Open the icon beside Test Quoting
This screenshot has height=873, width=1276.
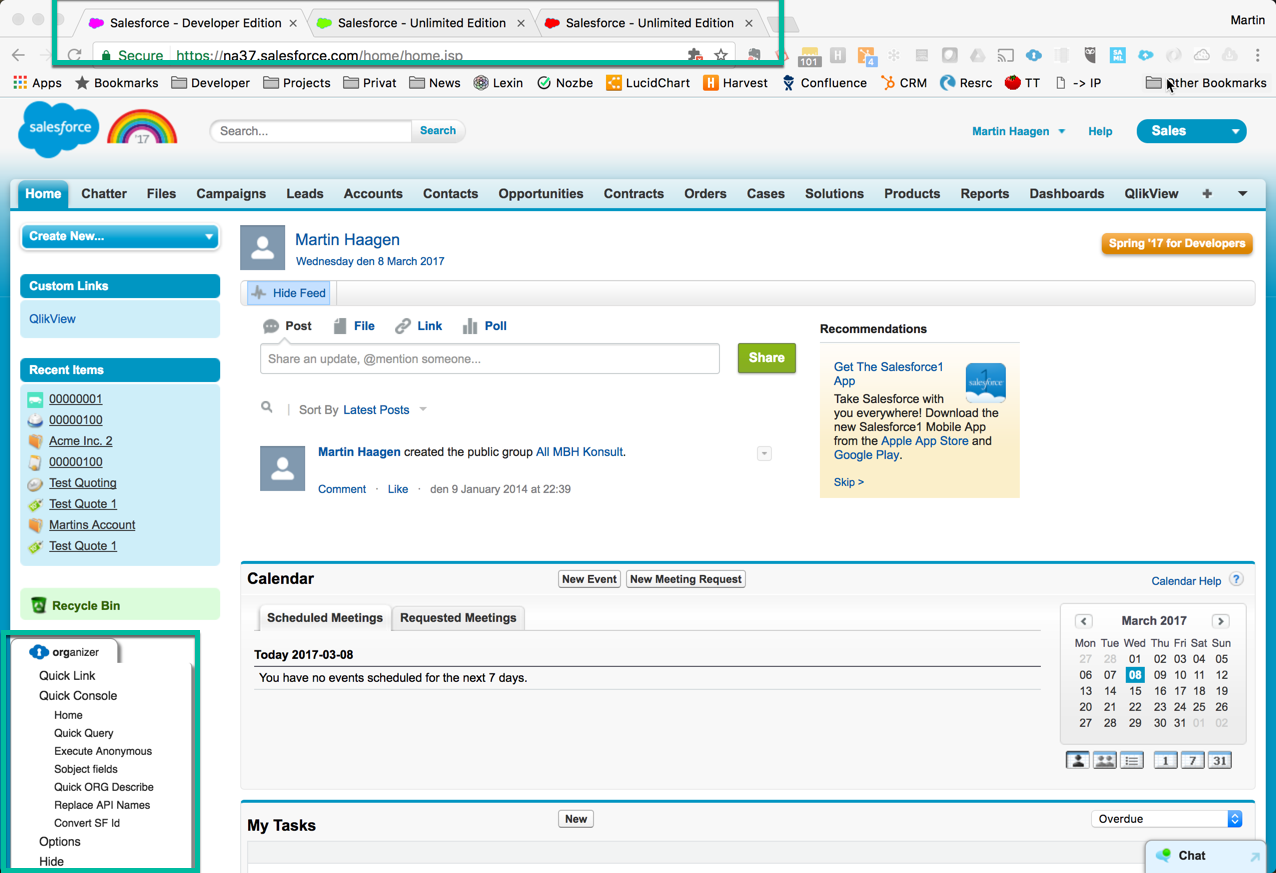pos(35,483)
